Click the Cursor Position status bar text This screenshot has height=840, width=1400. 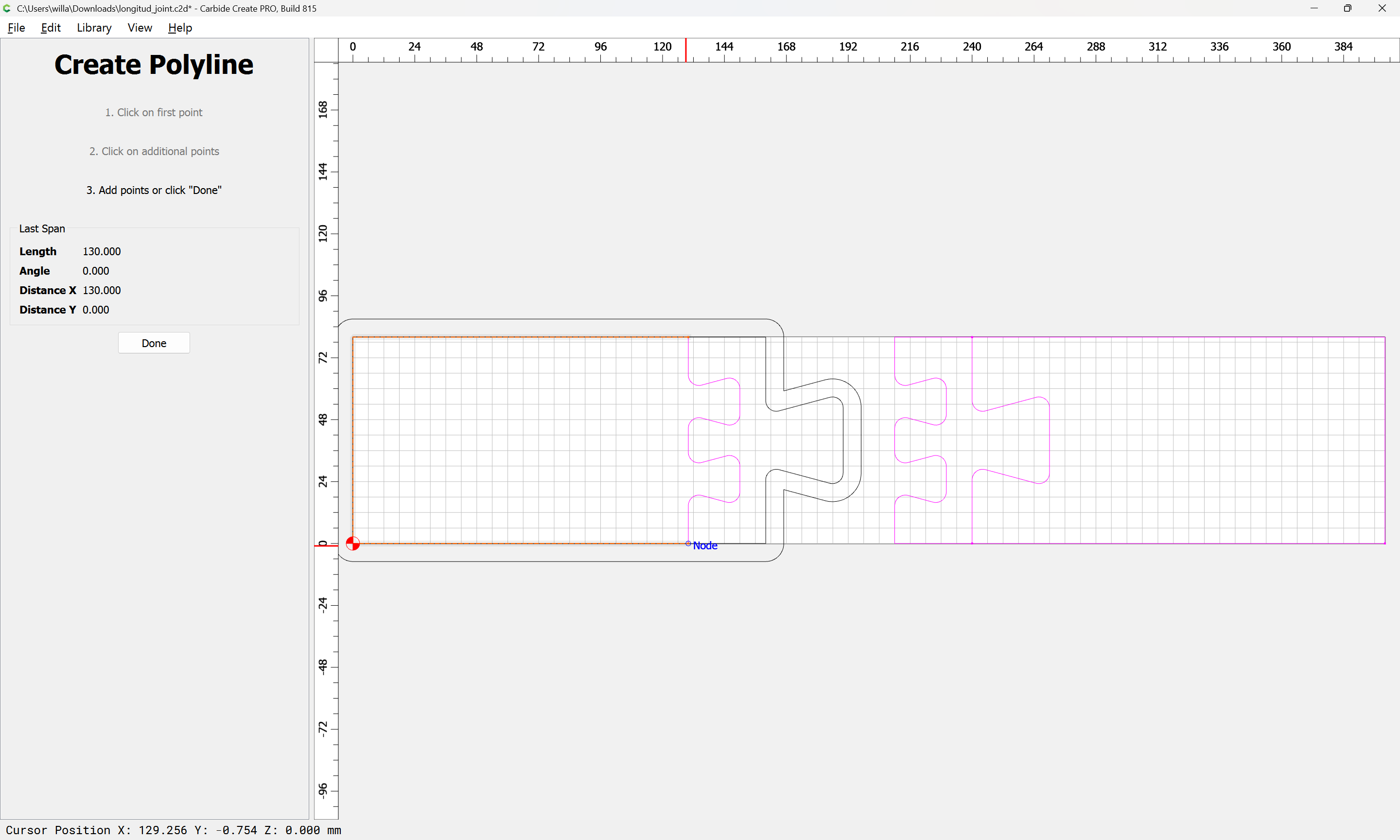[173, 830]
